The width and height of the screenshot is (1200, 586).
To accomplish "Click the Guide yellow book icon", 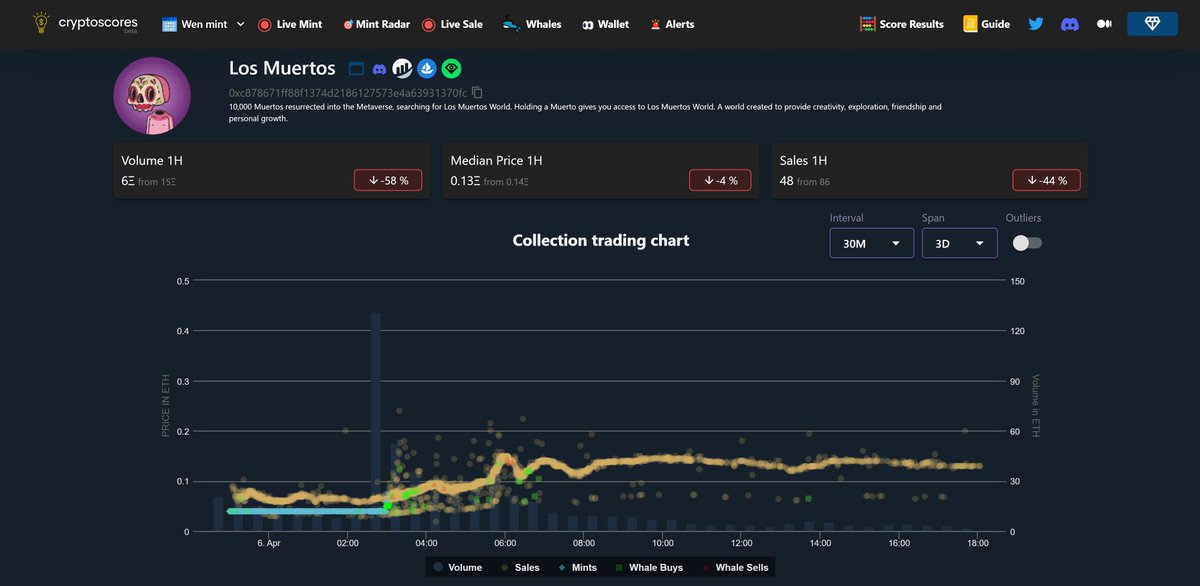I will tap(969, 24).
